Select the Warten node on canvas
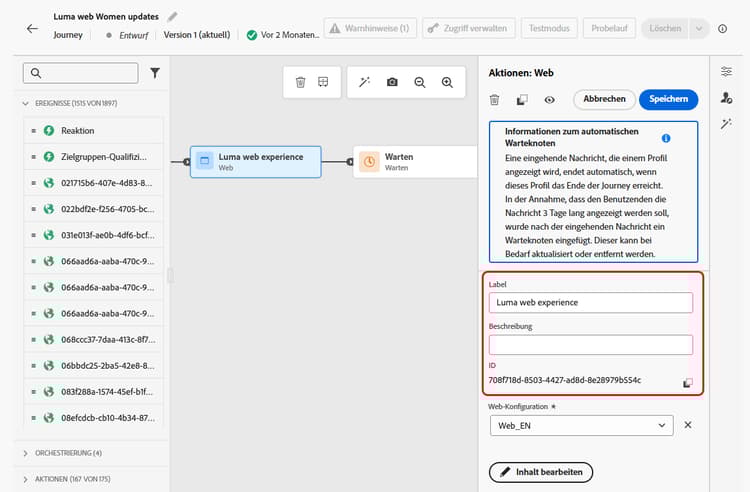Screen dimensions: 750x492 pos(415,162)
